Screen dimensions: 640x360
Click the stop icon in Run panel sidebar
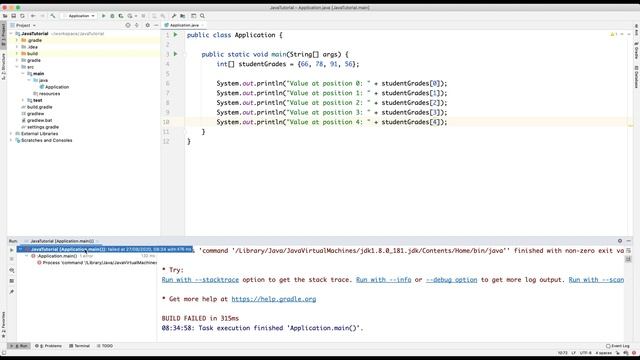(x=11, y=259)
